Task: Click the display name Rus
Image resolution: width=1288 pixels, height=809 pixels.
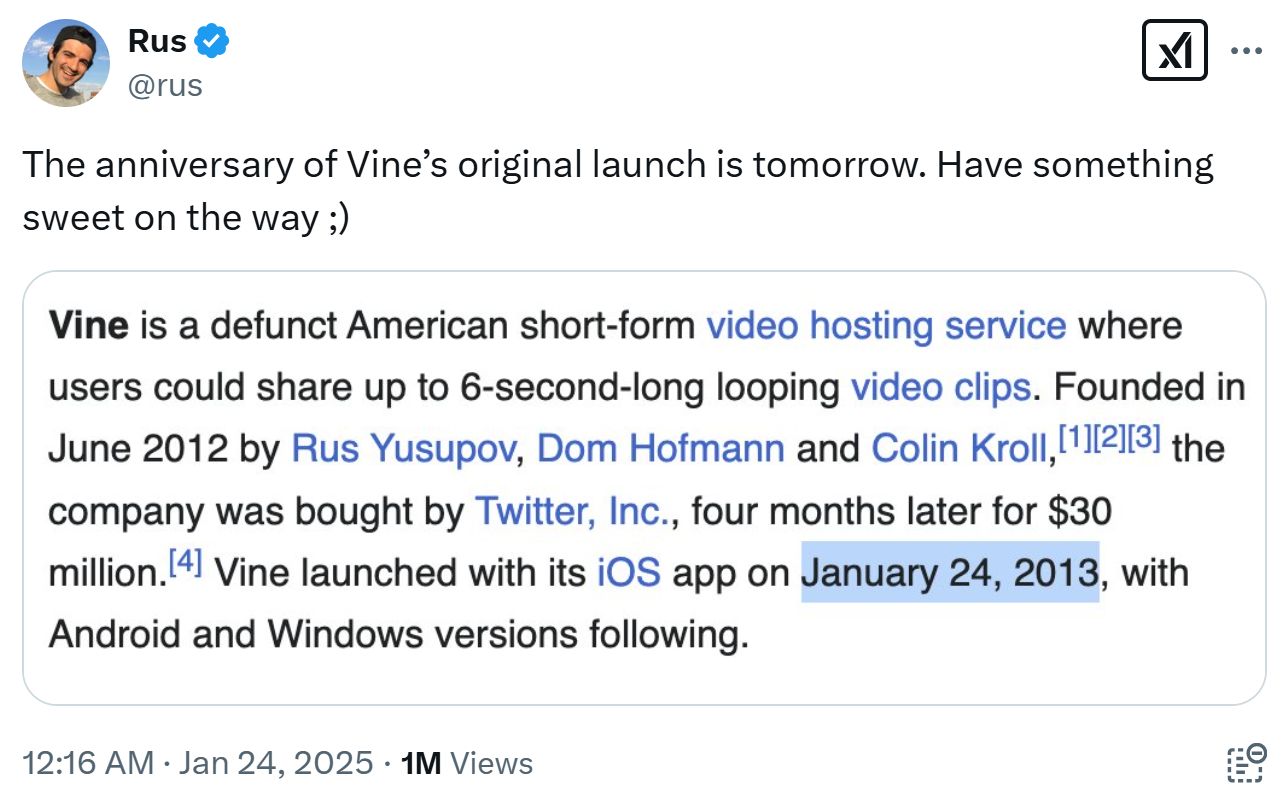Action: pyautogui.click(x=157, y=42)
